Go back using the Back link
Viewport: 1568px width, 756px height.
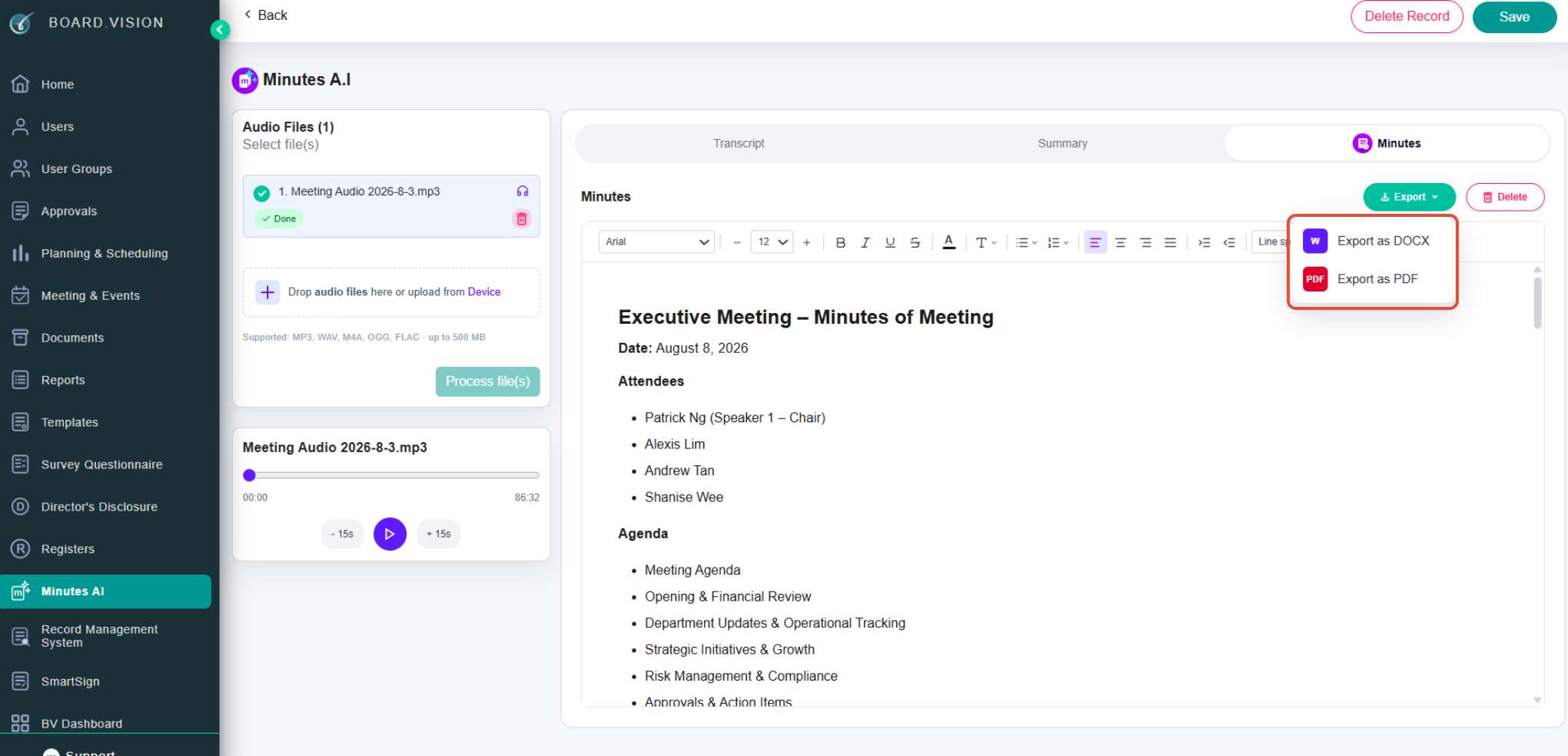point(265,15)
